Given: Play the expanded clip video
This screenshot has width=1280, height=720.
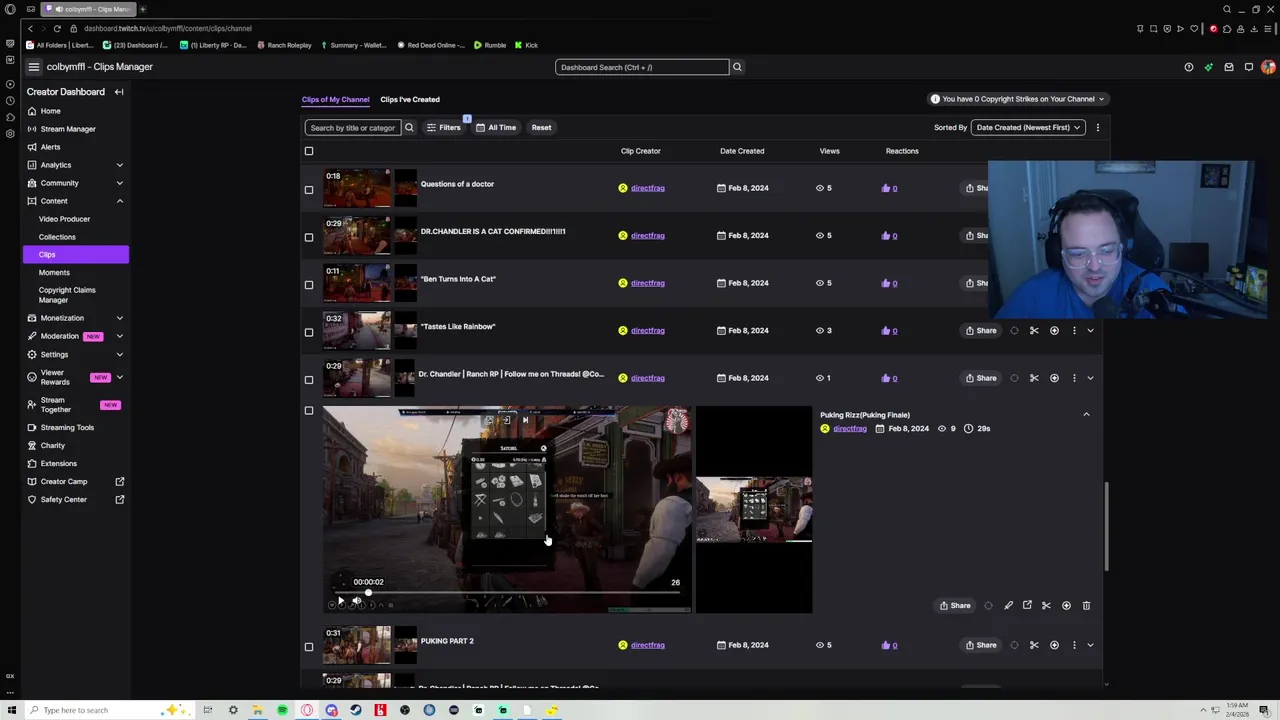Looking at the screenshot, I should pos(340,601).
